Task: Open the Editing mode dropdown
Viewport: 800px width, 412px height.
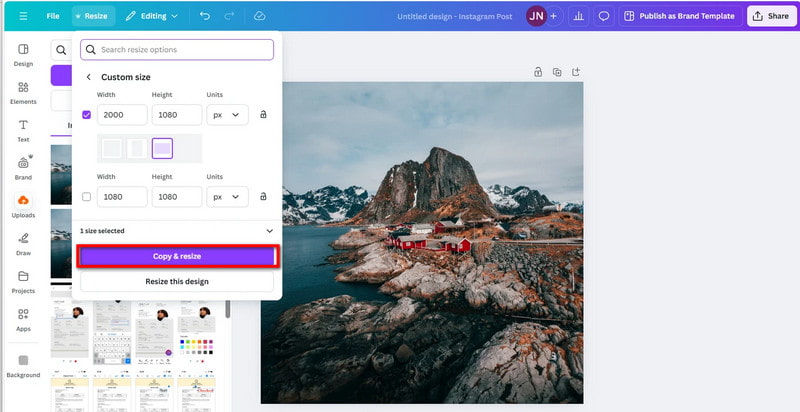Action: pyautogui.click(x=152, y=16)
